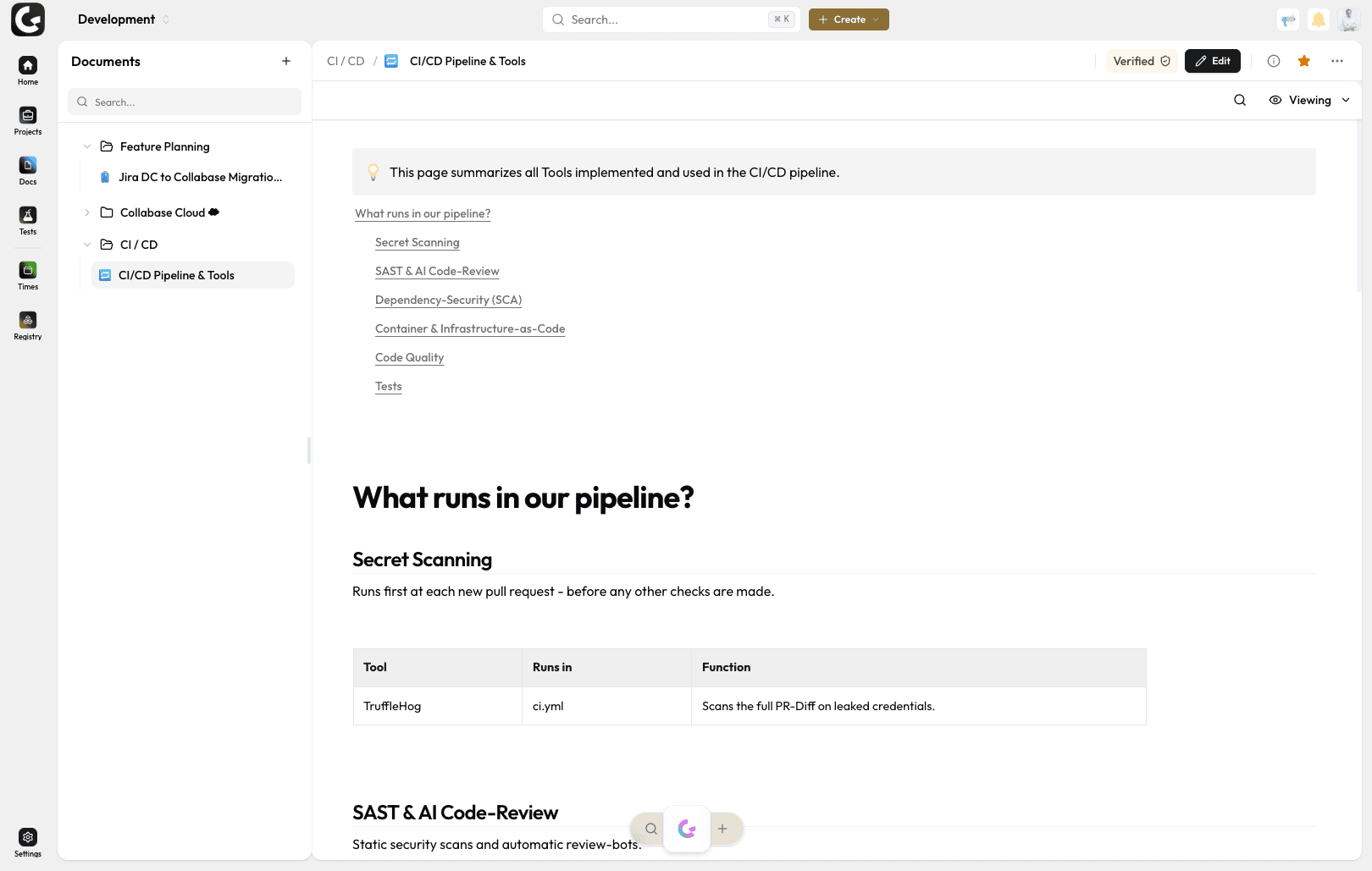Collapse the Feature Planning folder chevron
This screenshot has height=871, width=1372.
click(87, 146)
